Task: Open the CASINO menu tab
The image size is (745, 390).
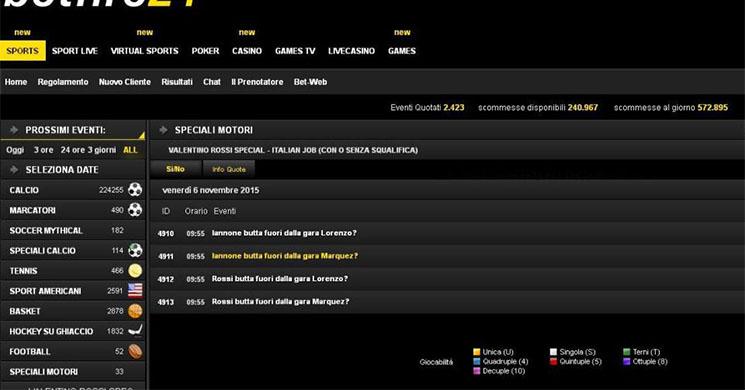Action: pos(247,51)
